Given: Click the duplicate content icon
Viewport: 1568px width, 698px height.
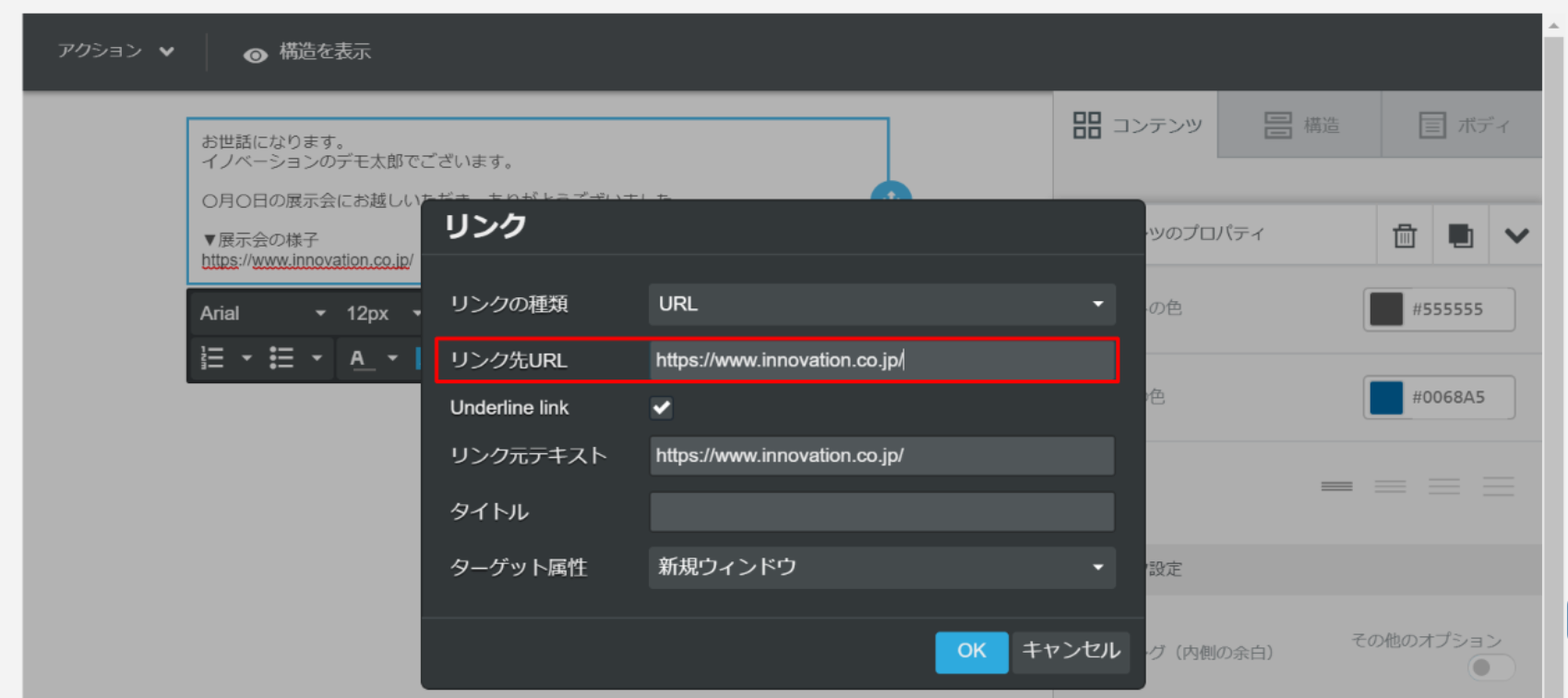Looking at the screenshot, I should 1460,235.
